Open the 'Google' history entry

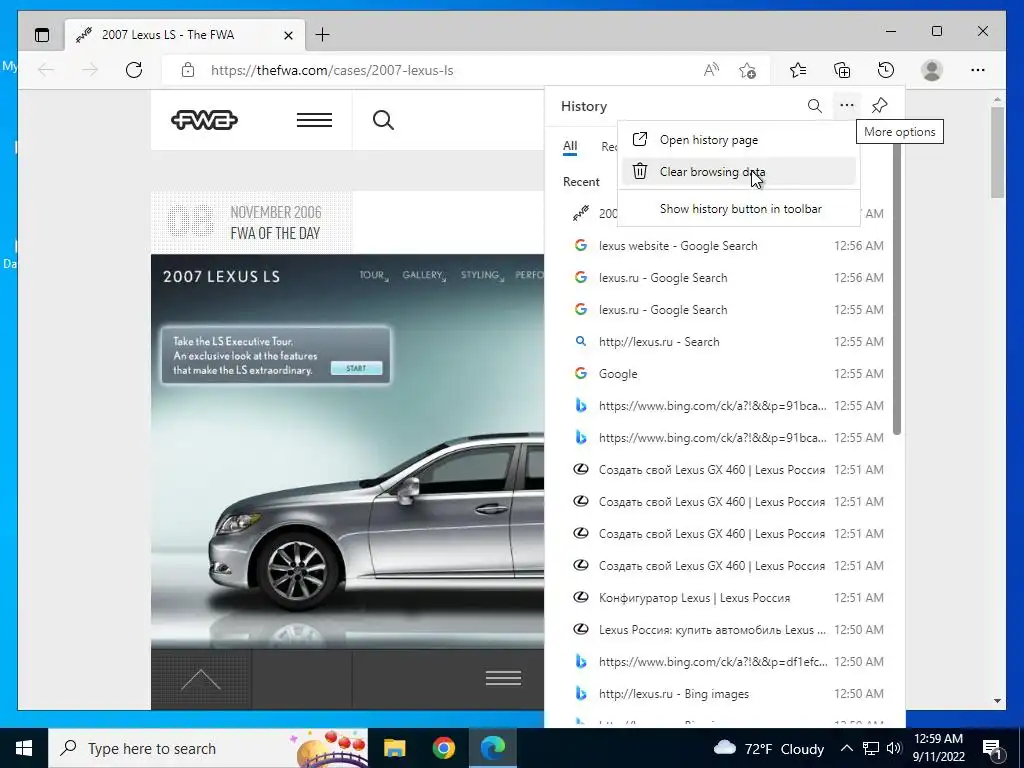pyautogui.click(x=724, y=374)
